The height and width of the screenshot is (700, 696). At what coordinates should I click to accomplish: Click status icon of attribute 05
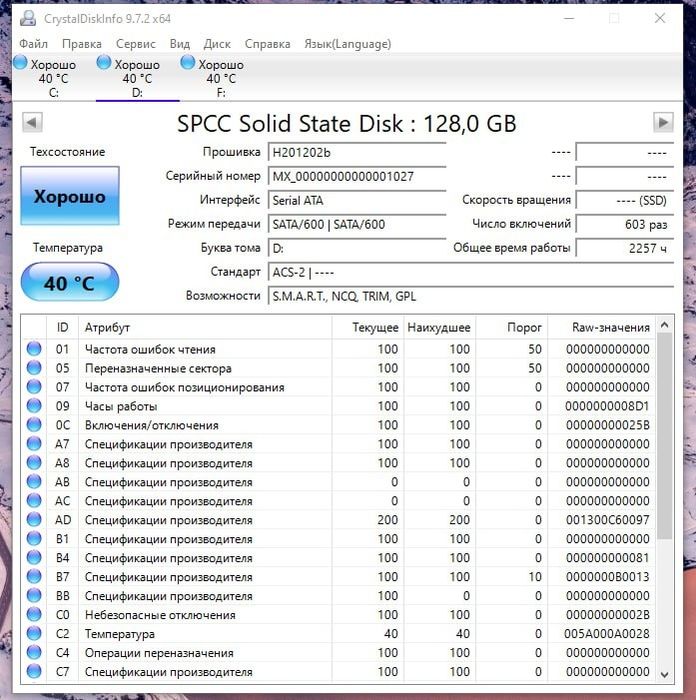34,367
